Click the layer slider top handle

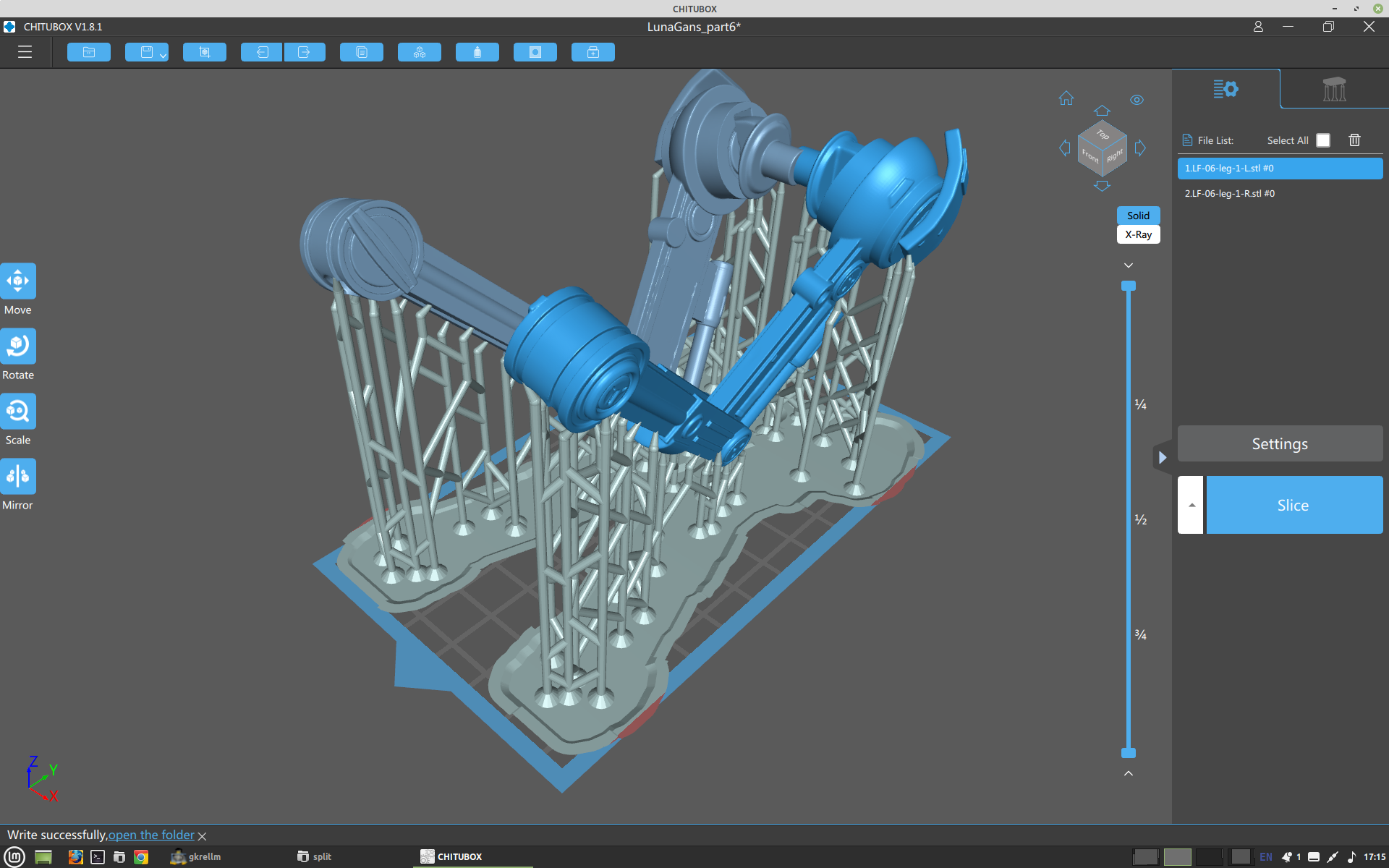pyautogui.click(x=1128, y=286)
